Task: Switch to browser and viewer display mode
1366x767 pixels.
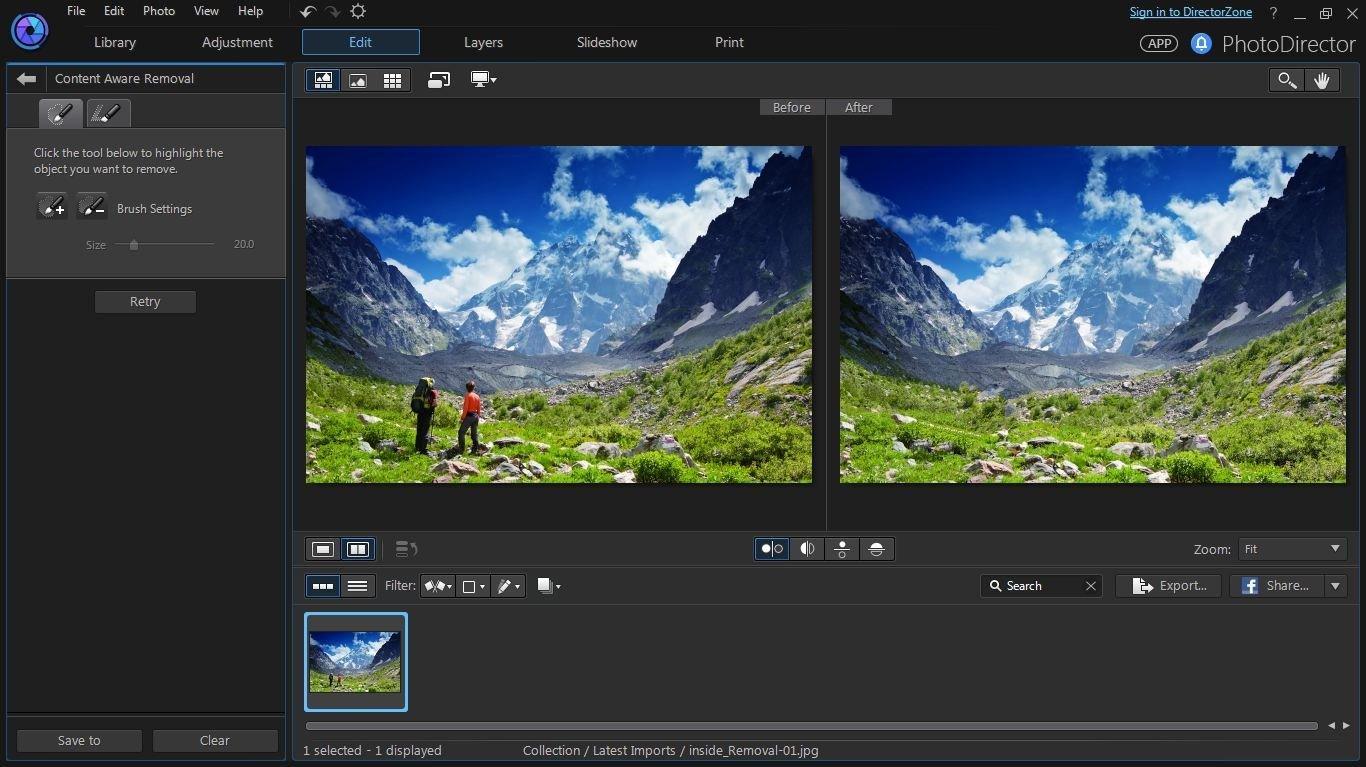Action: point(323,79)
